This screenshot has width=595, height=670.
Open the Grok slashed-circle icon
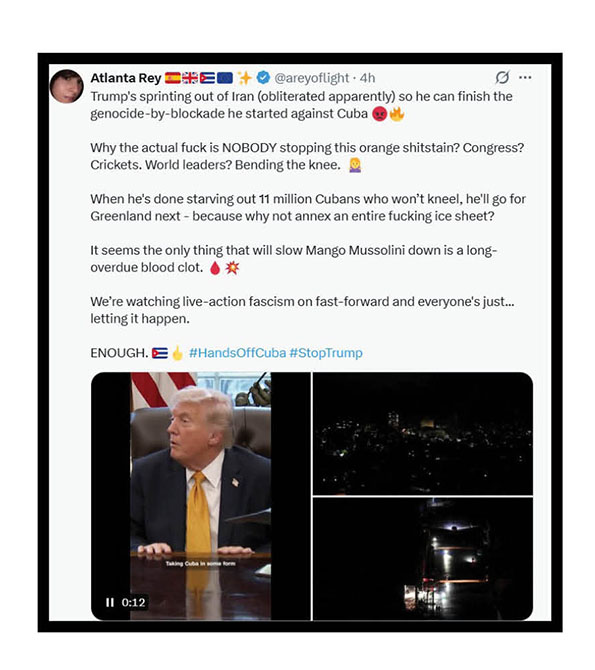(502, 77)
